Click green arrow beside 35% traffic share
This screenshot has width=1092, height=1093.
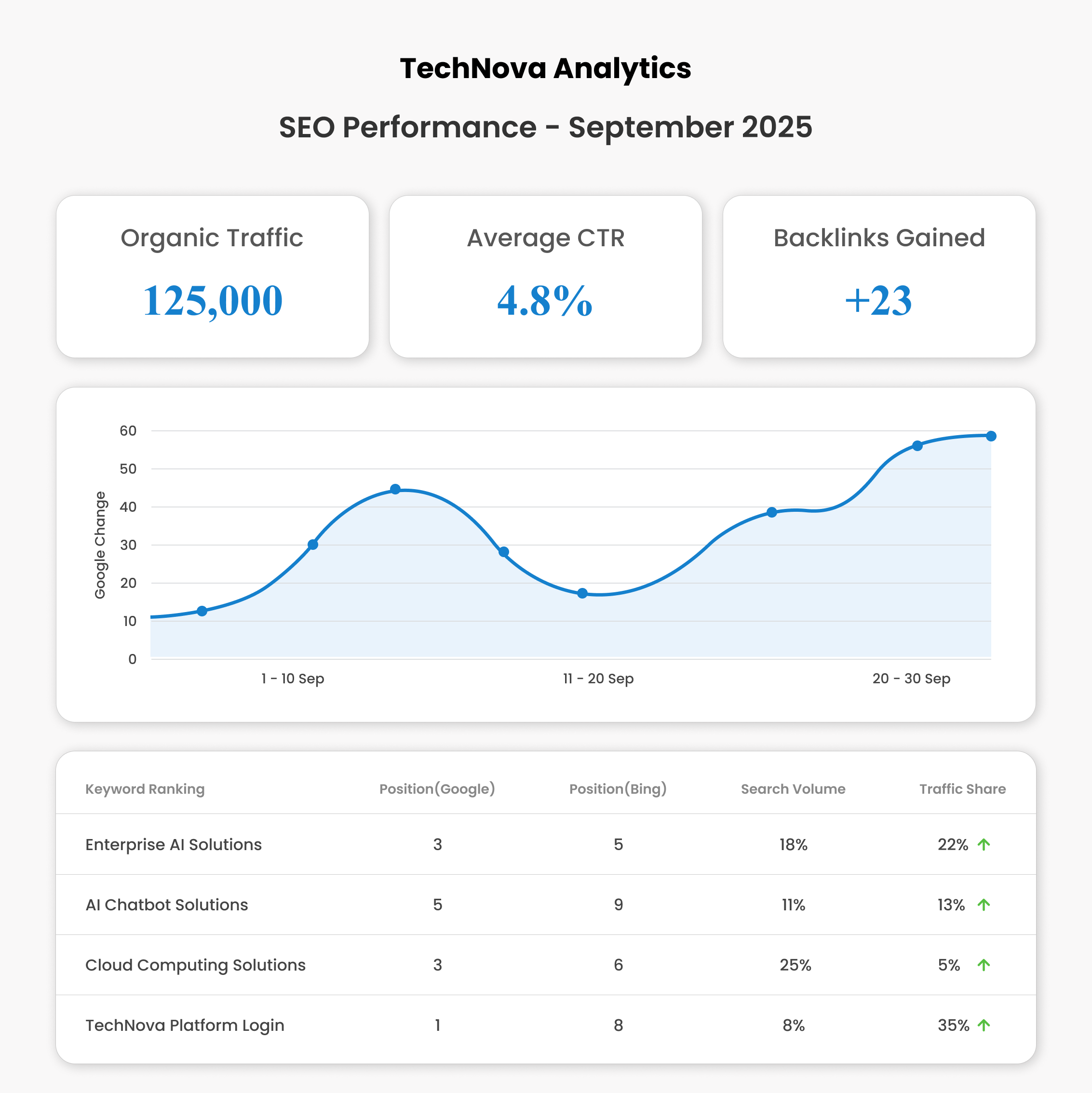pos(984,1025)
